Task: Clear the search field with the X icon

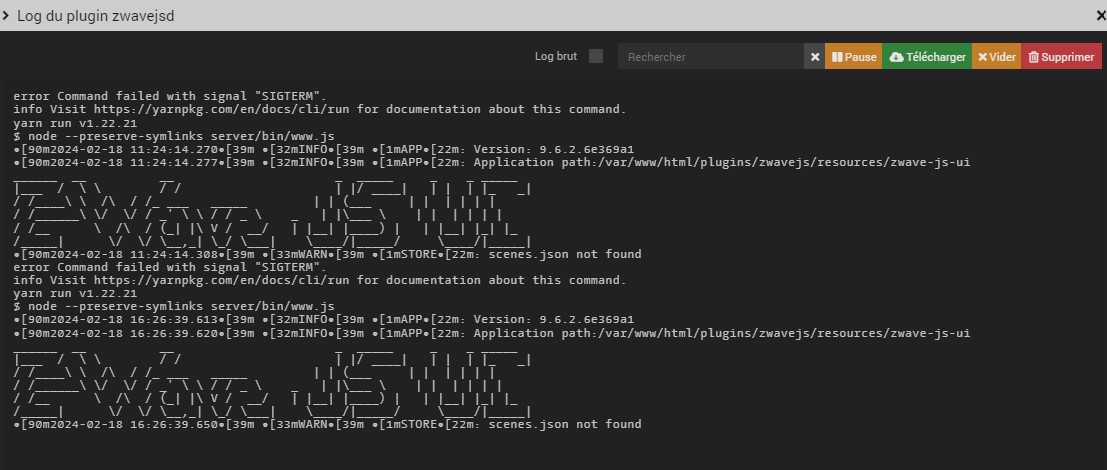Action: [815, 57]
